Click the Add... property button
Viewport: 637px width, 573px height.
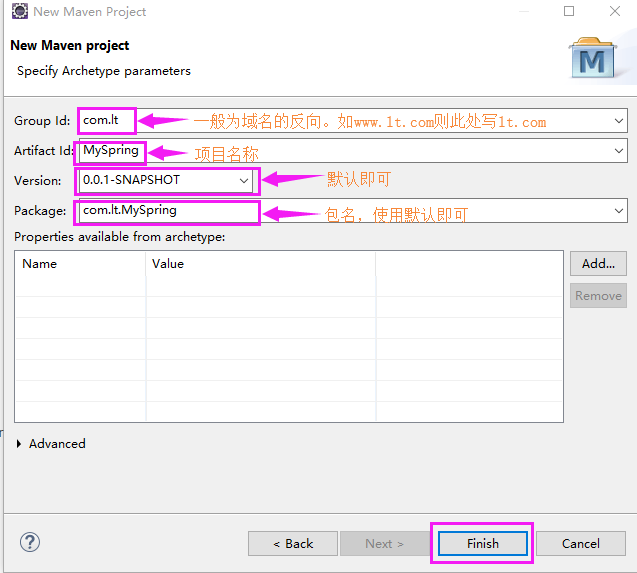click(x=598, y=264)
